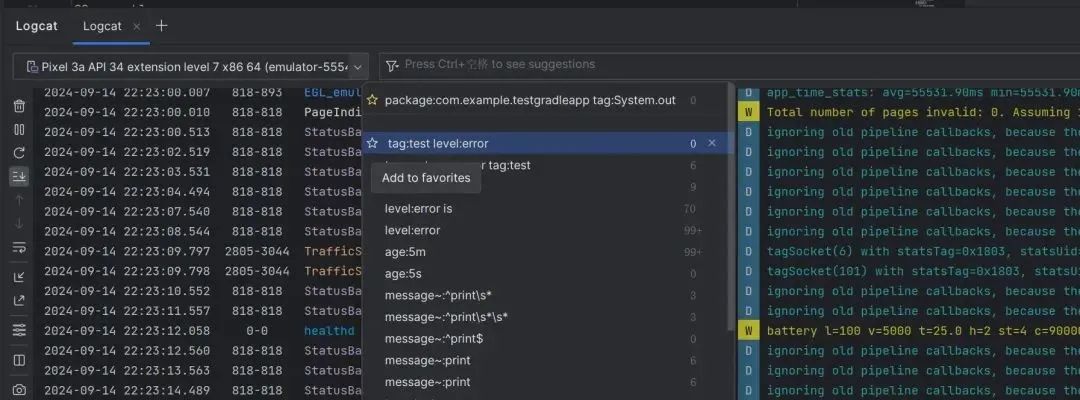Image resolution: width=1080 pixels, height=400 pixels.
Task: Select the message~:^print$ filter
Action: 433,339
